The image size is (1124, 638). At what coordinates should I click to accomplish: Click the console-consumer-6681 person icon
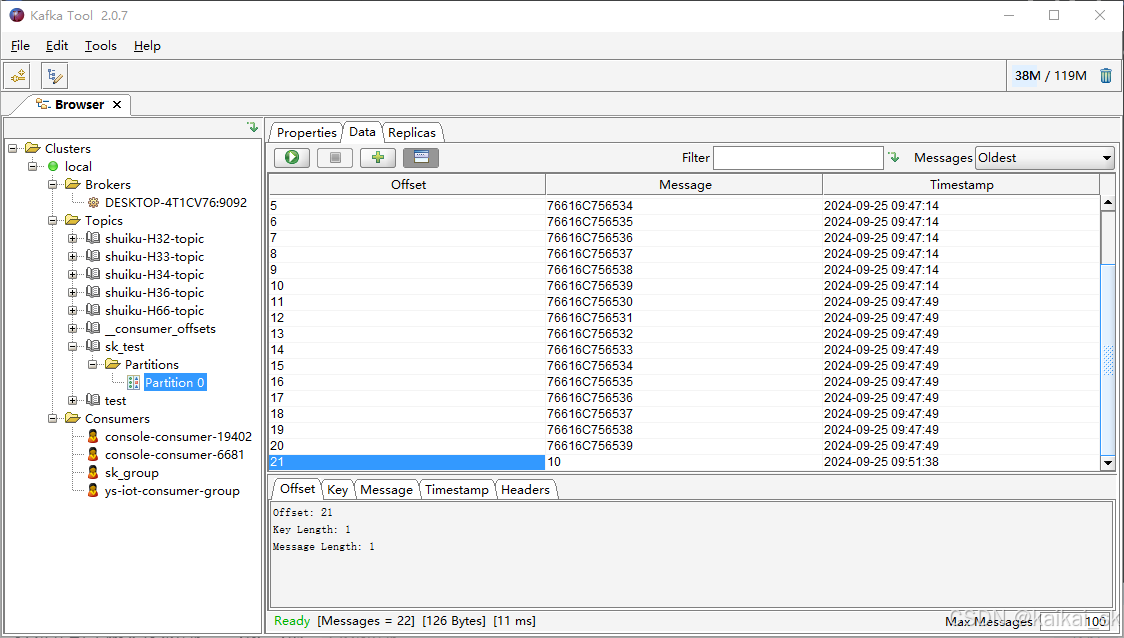coord(92,454)
